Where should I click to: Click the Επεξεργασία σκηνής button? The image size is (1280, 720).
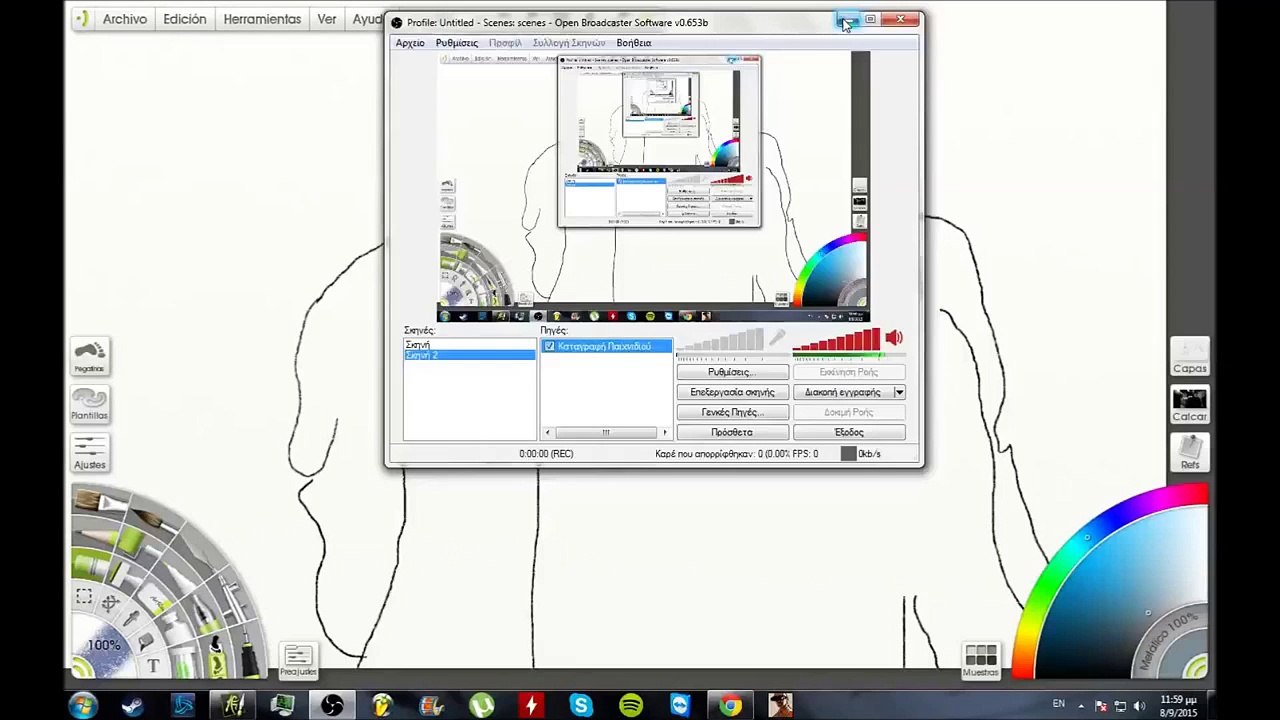(732, 392)
